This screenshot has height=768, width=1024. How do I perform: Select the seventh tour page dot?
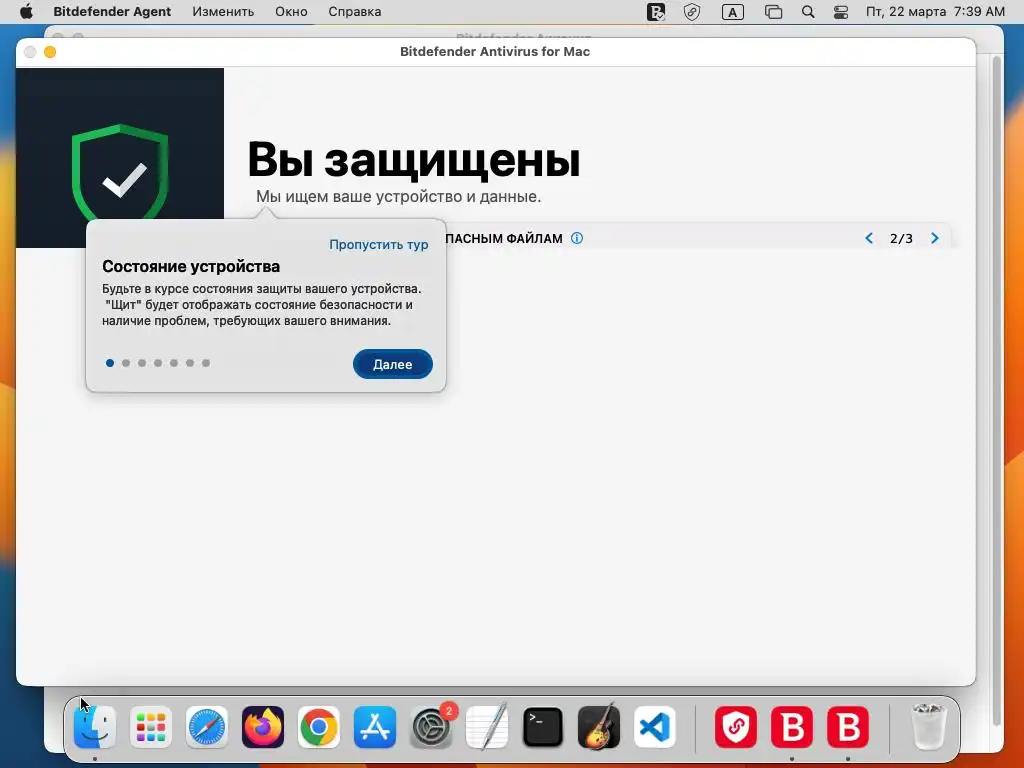(206, 363)
